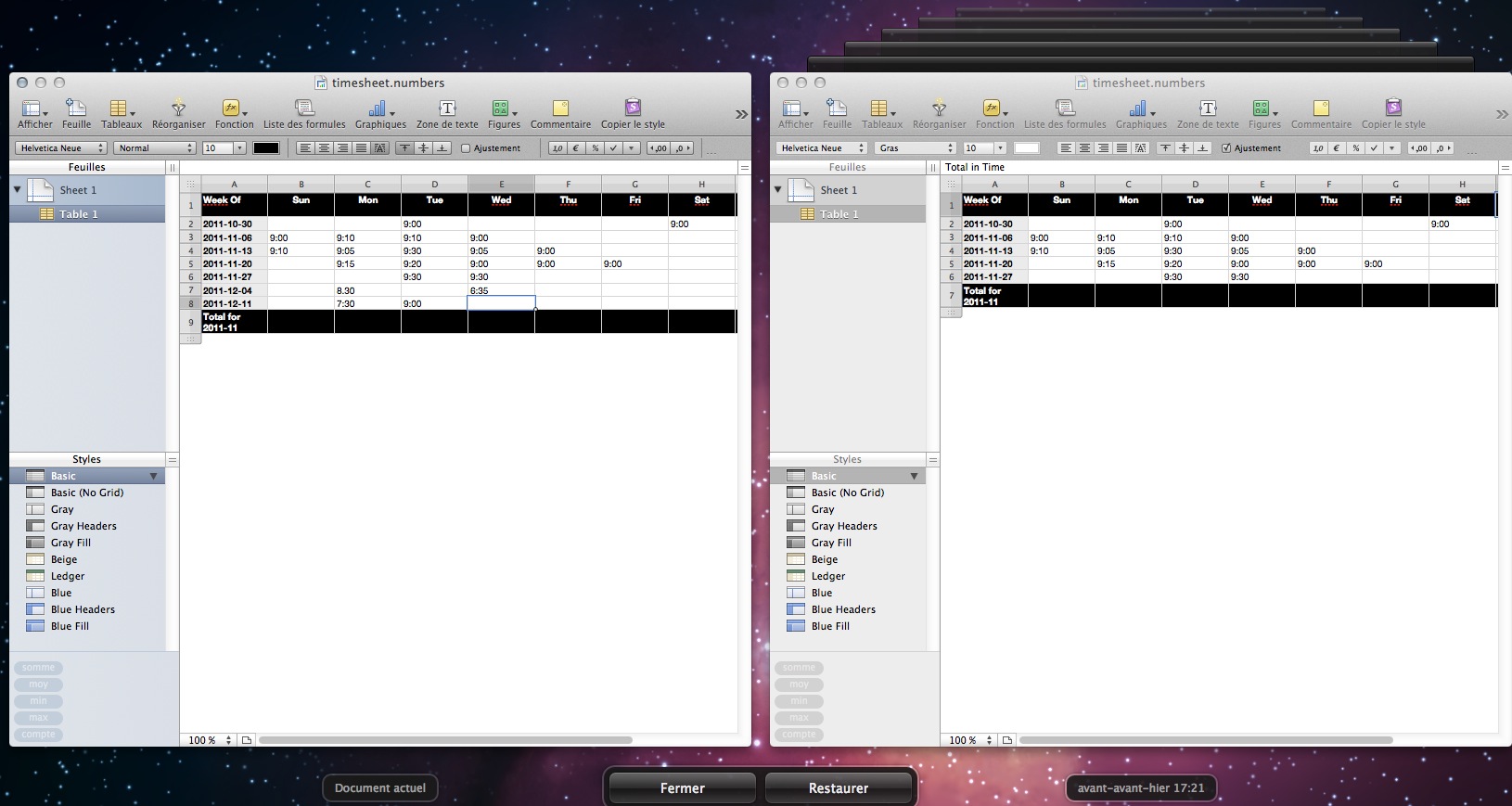Align cell text to middle, left window
This screenshot has height=806, width=1512.
pos(423,148)
